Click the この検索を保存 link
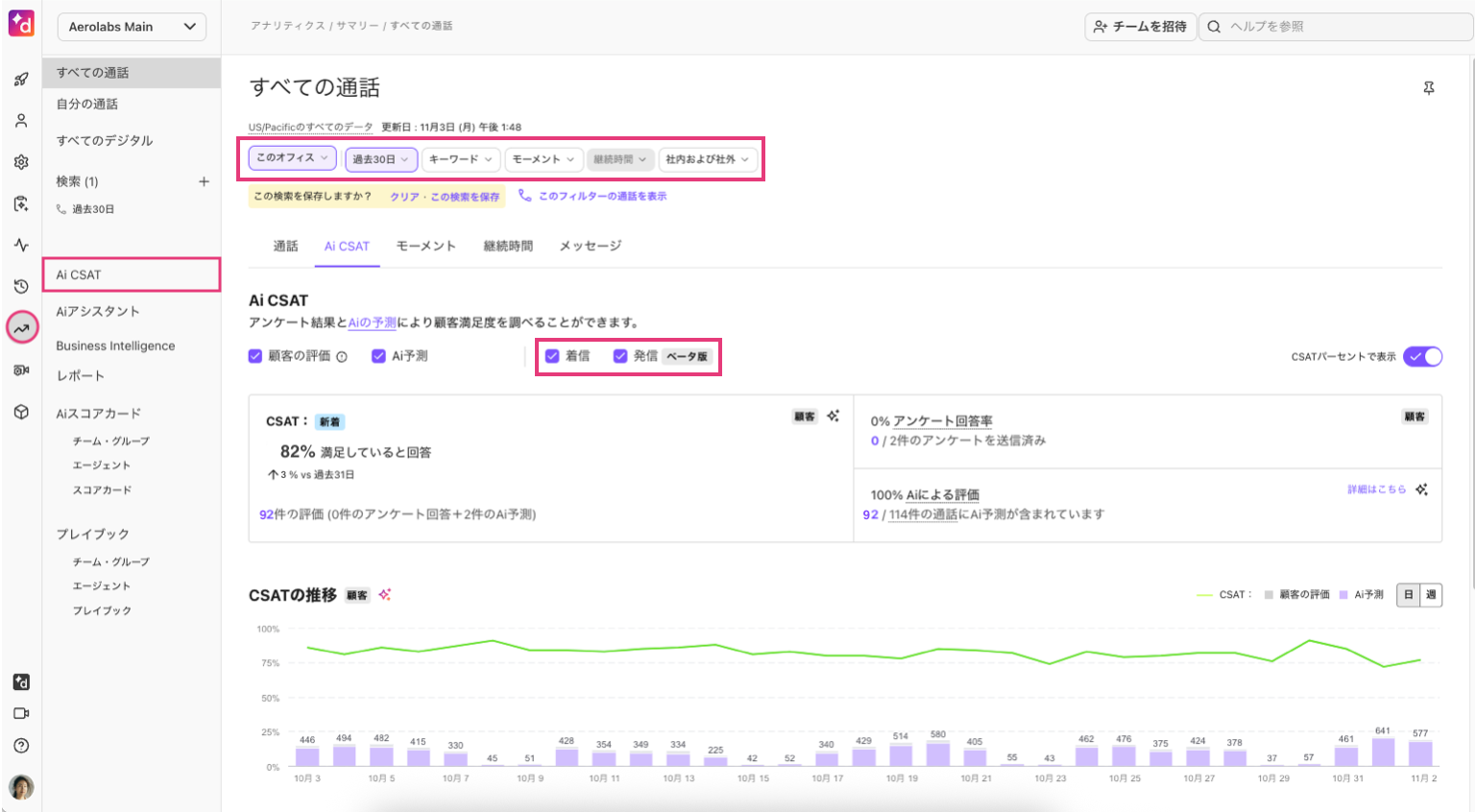 (465, 197)
